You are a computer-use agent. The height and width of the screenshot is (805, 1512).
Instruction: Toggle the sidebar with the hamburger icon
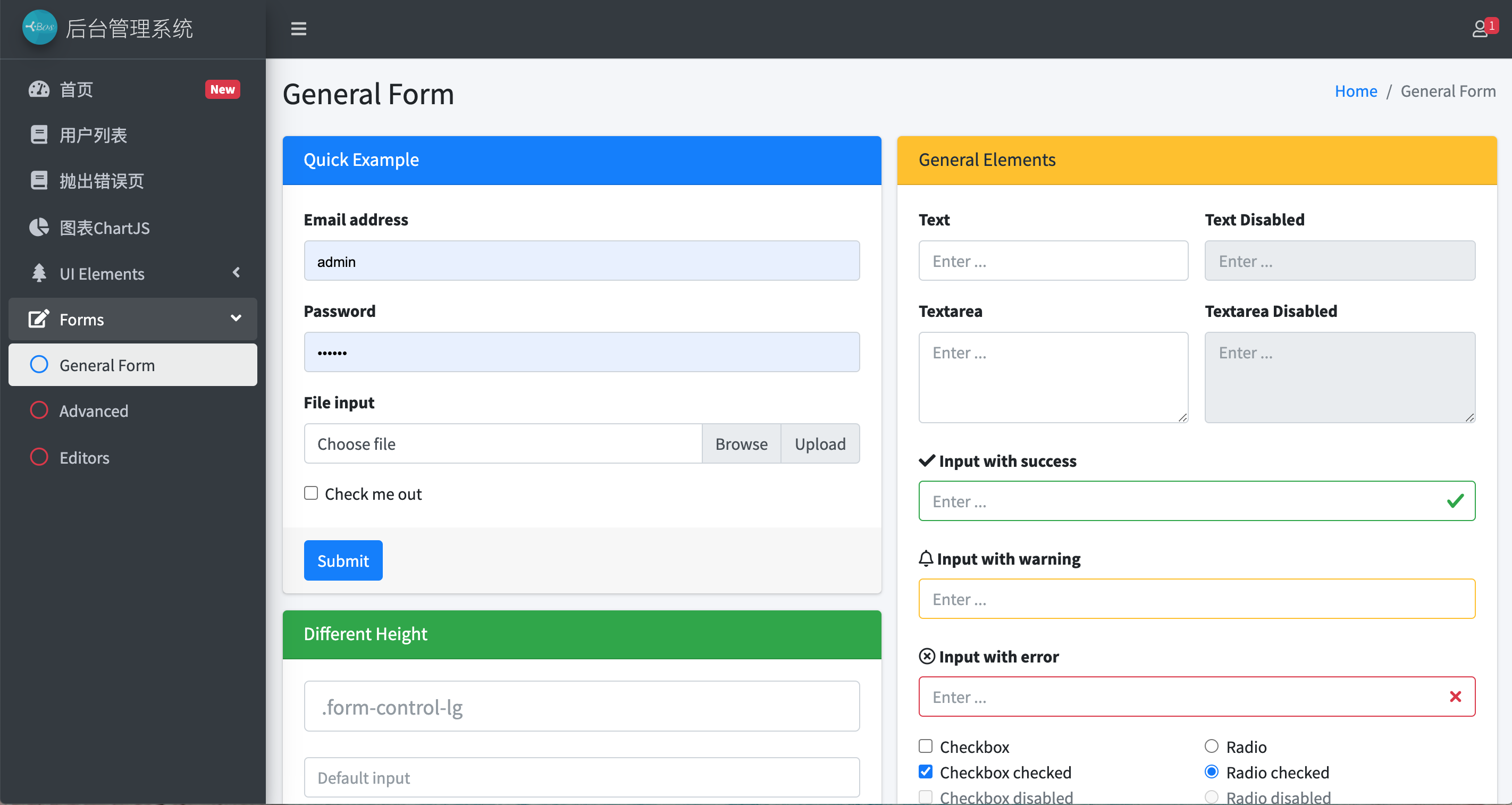298,29
